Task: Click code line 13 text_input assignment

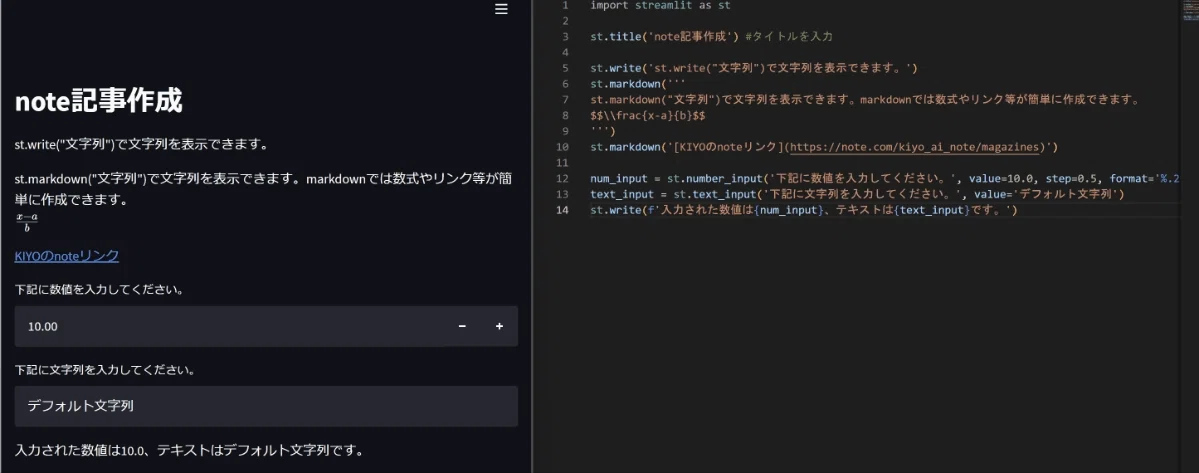Action: tap(857, 195)
